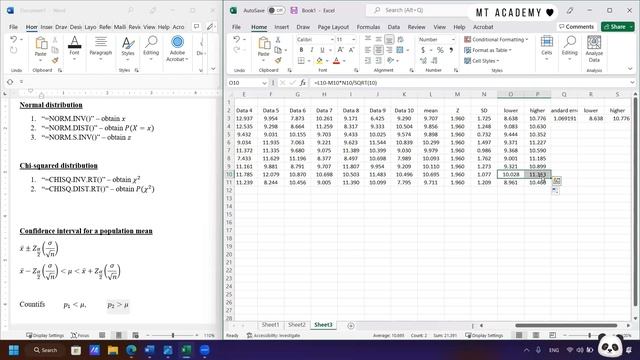Click Align Right icon in Excel
Screen dimensions: 640x360
tap(389, 50)
